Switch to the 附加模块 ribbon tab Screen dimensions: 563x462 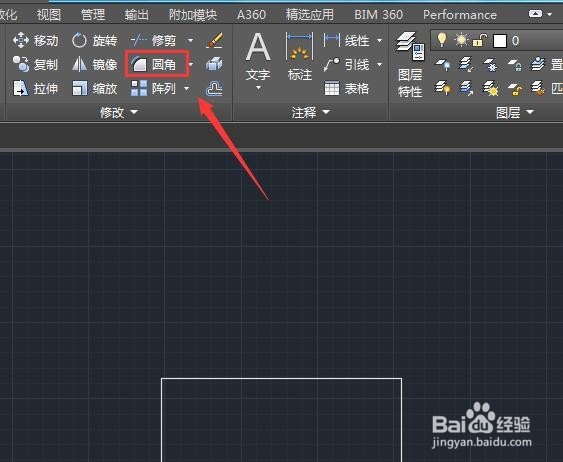coord(193,15)
